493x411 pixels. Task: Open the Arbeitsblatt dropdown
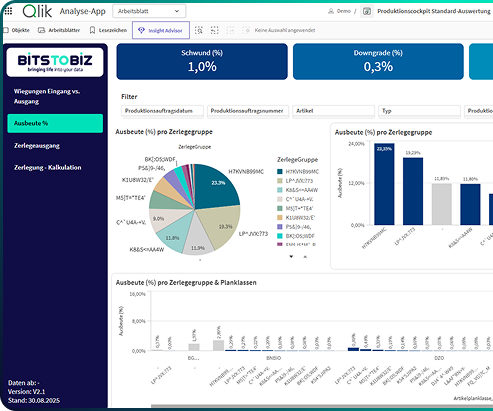149,11
